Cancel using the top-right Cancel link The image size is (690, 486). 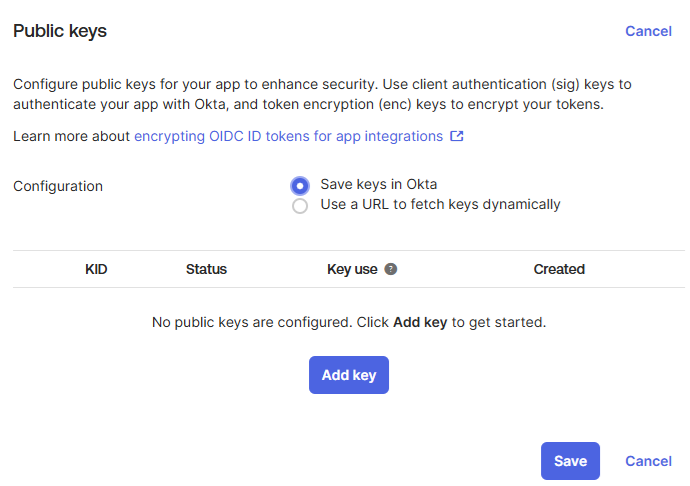pos(648,31)
